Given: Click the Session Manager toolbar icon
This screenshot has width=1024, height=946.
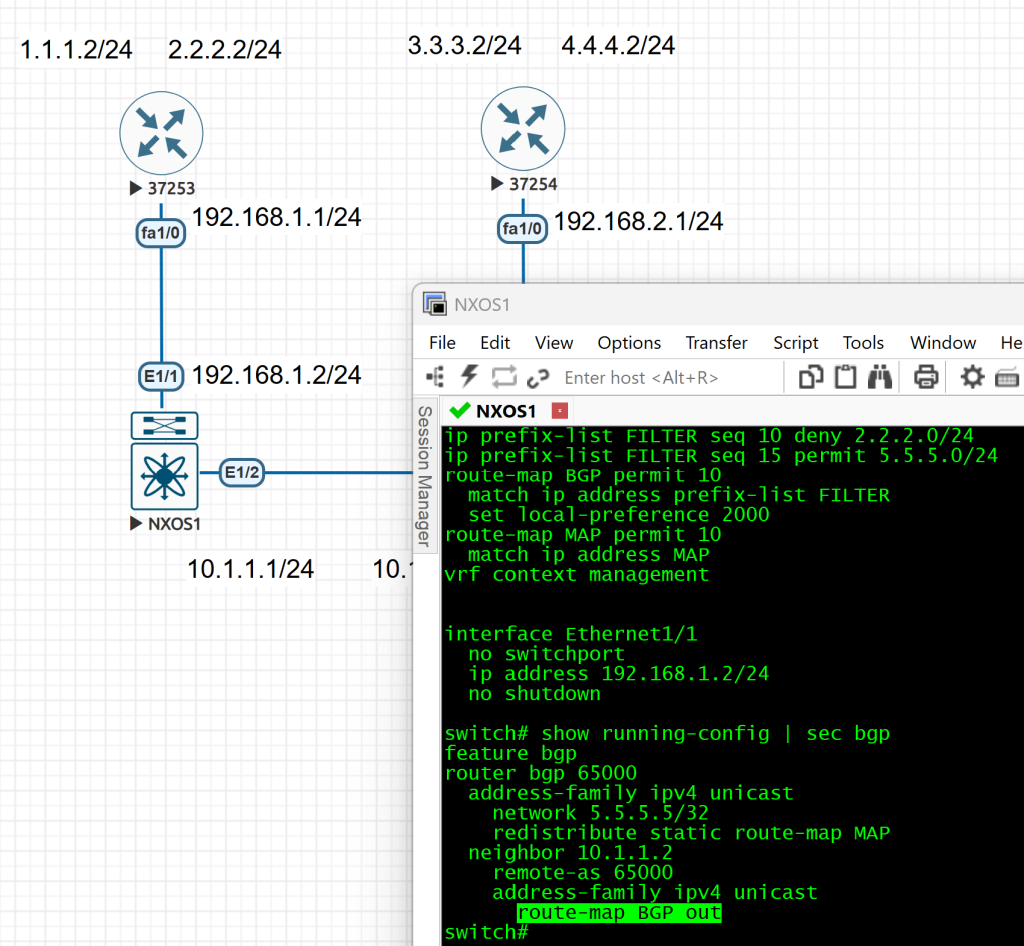Looking at the screenshot, I should (x=435, y=377).
